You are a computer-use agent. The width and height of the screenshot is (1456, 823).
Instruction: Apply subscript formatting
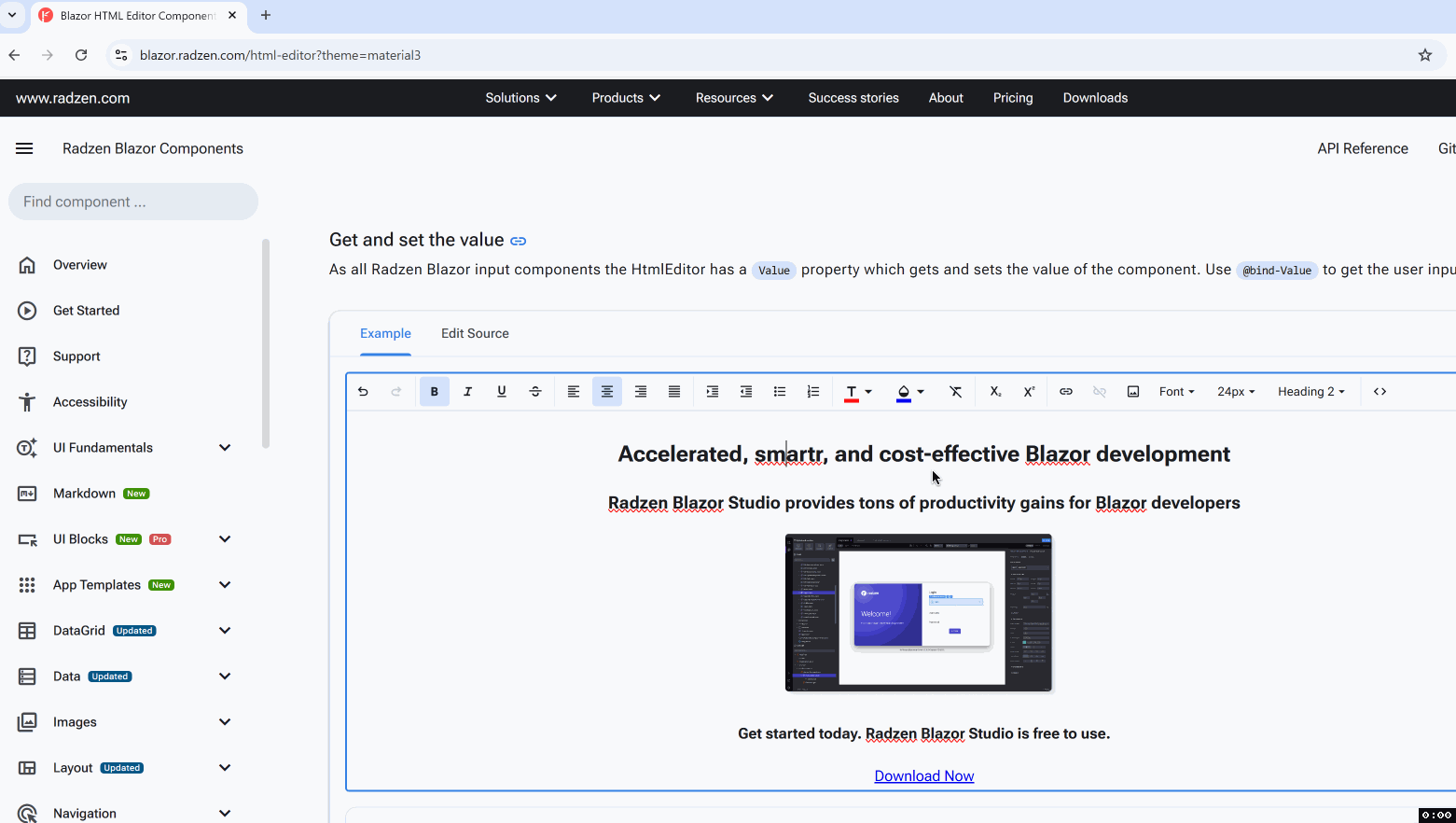click(x=995, y=392)
